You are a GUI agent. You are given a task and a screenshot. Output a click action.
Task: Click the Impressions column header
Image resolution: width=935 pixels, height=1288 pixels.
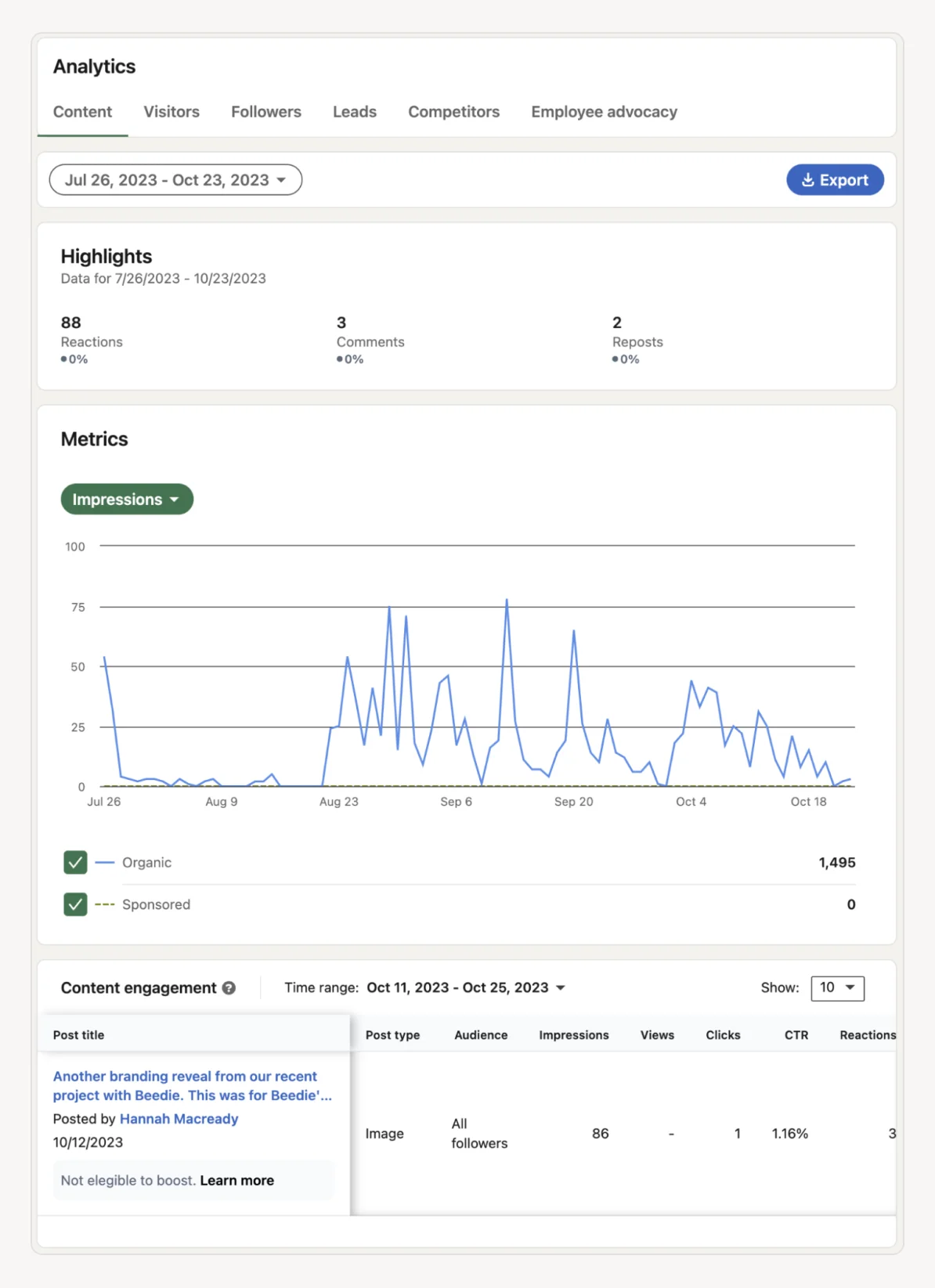pos(574,1035)
